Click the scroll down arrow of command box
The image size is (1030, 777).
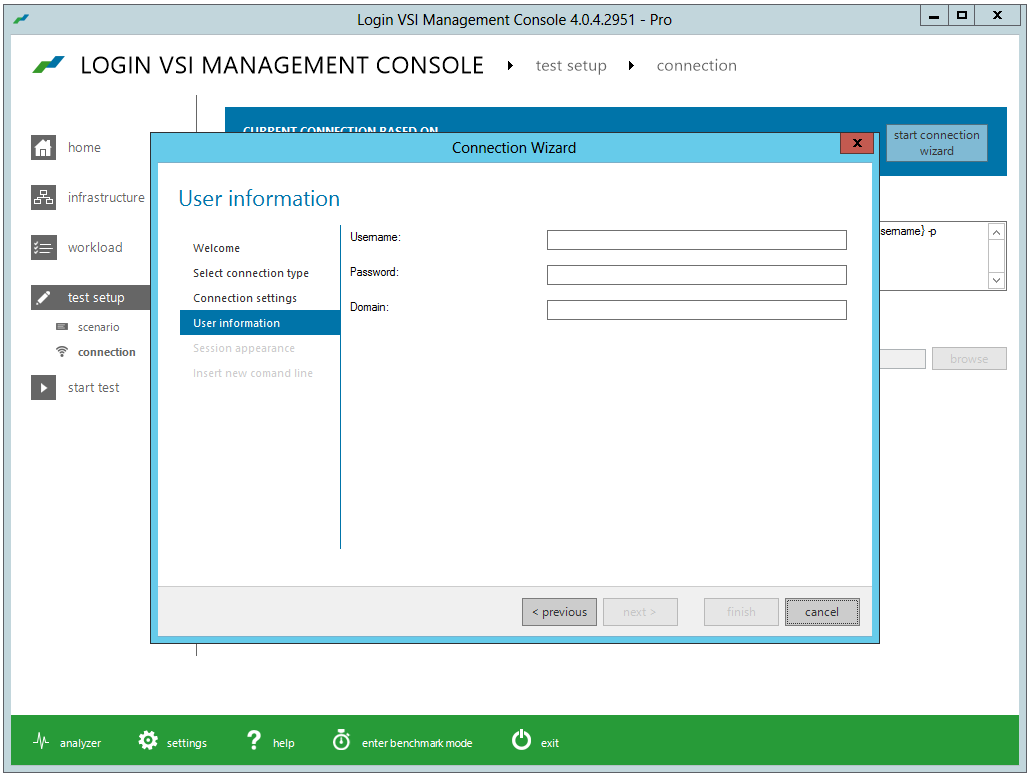tap(996, 280)
